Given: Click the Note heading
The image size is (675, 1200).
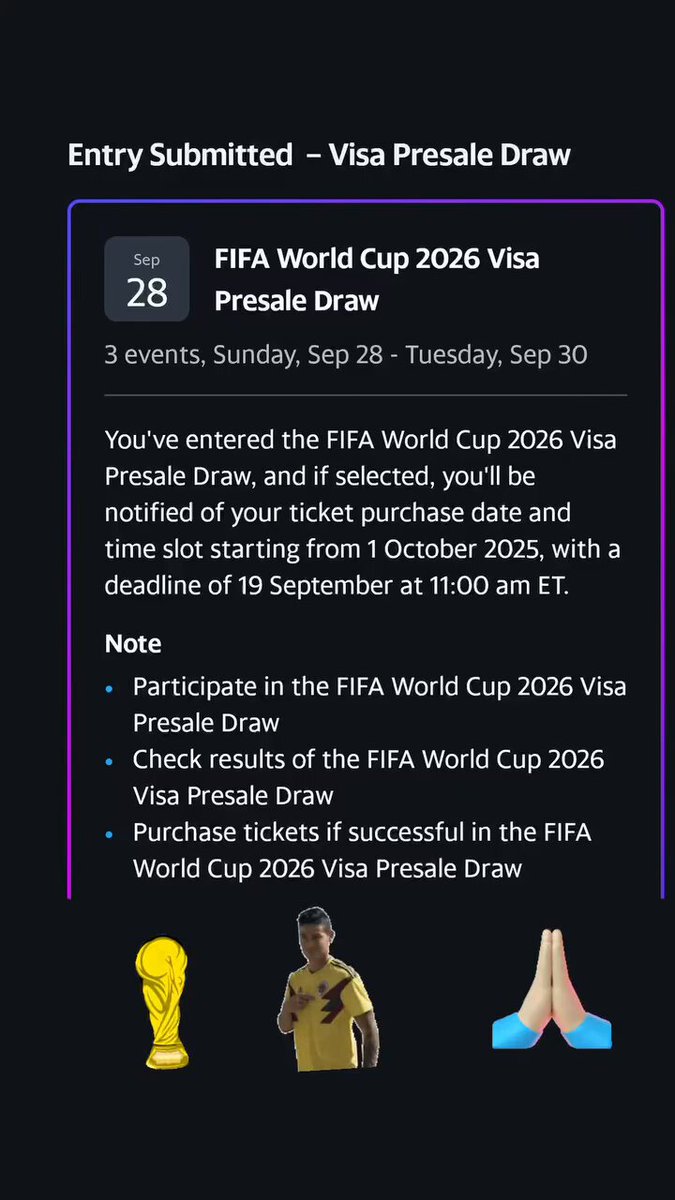Looking at the screenshot, I should pyautogui.click(x=133, y=643).
